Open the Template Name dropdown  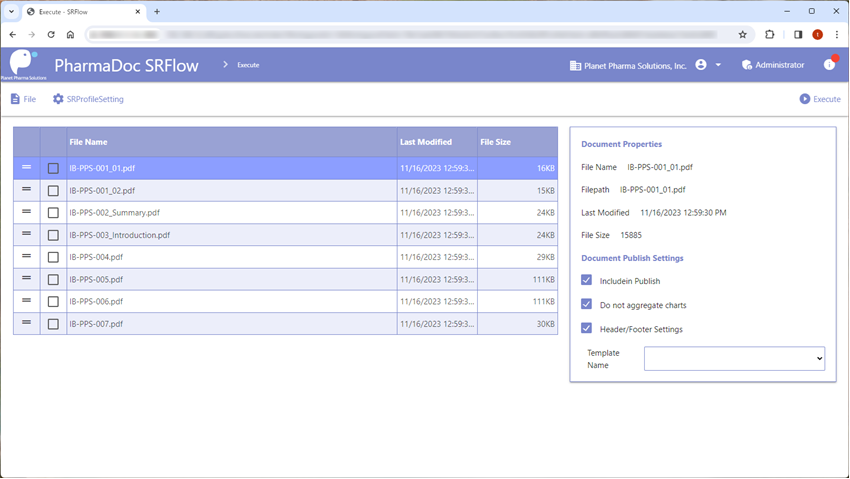coord(734,359)
